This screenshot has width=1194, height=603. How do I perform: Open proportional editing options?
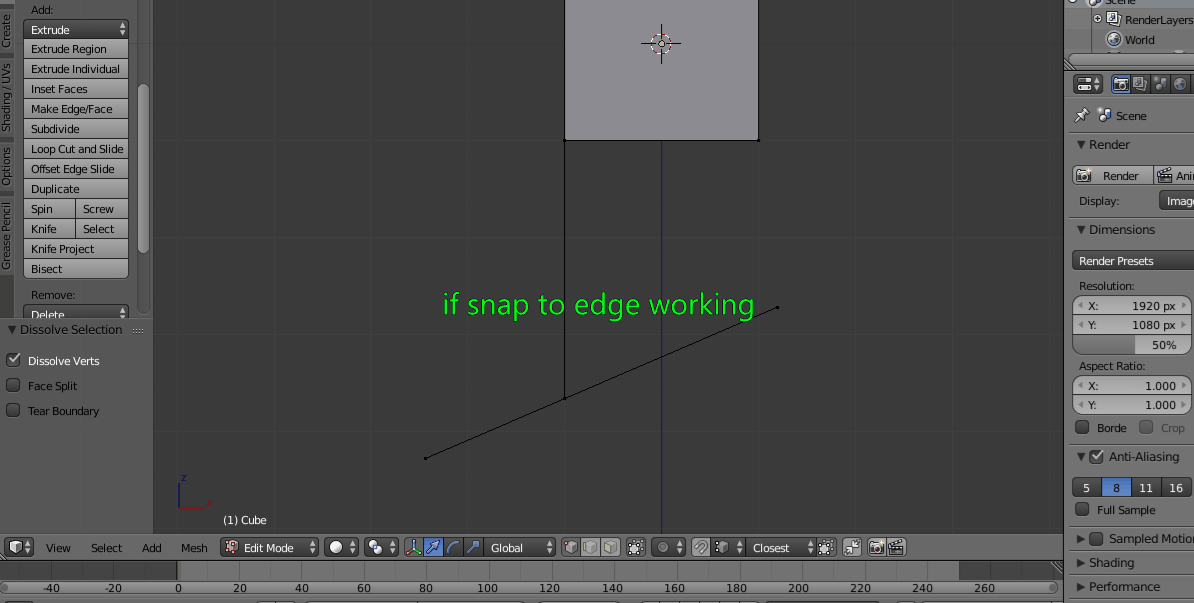(668, 547)
